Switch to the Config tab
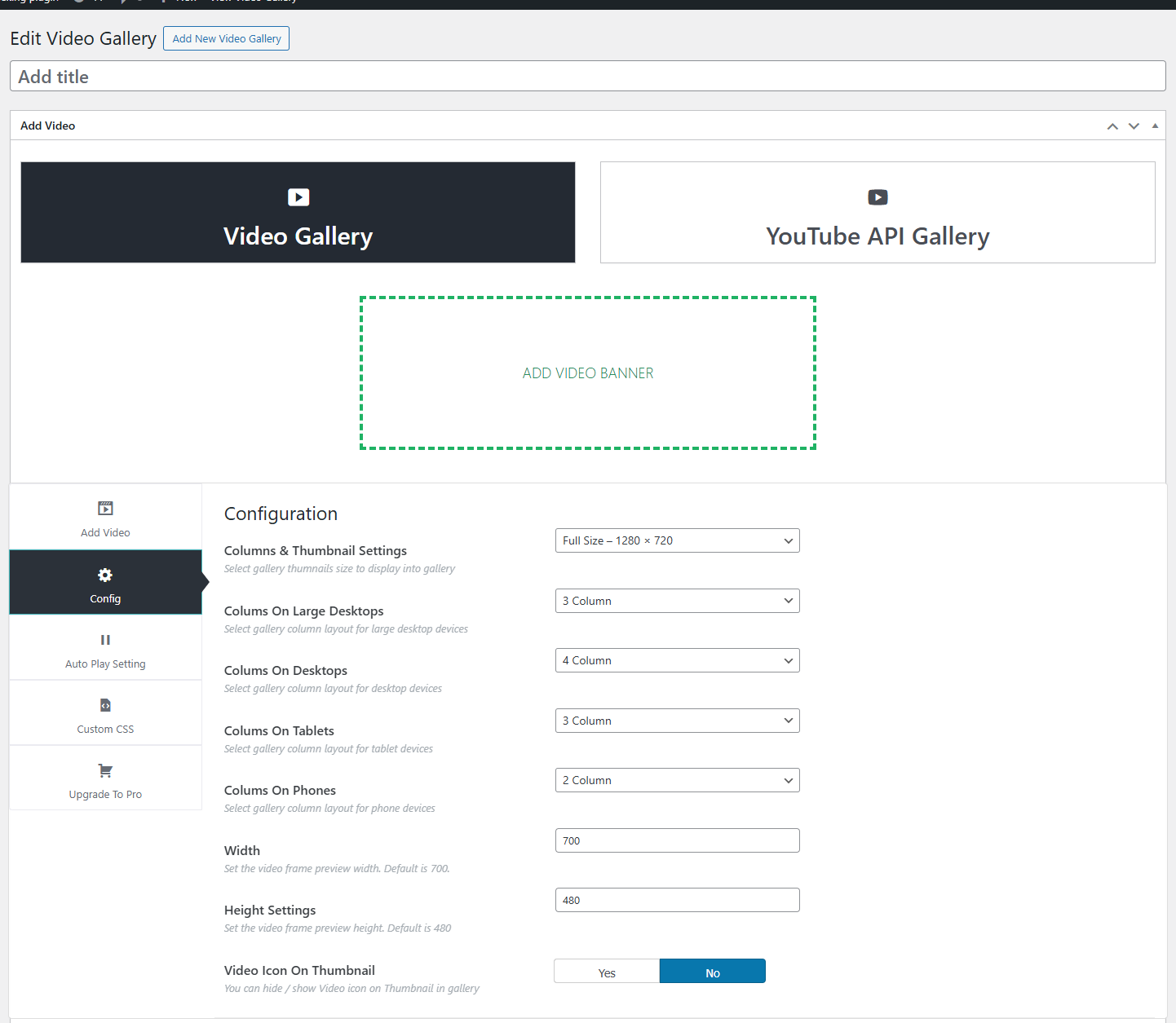Viewport: 1176px width, 1023px height. (105, 582)
